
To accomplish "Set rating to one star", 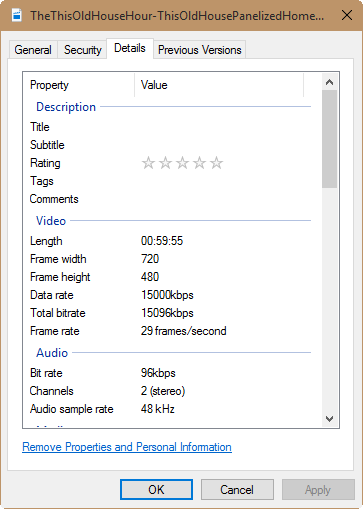I will [148, 163].
